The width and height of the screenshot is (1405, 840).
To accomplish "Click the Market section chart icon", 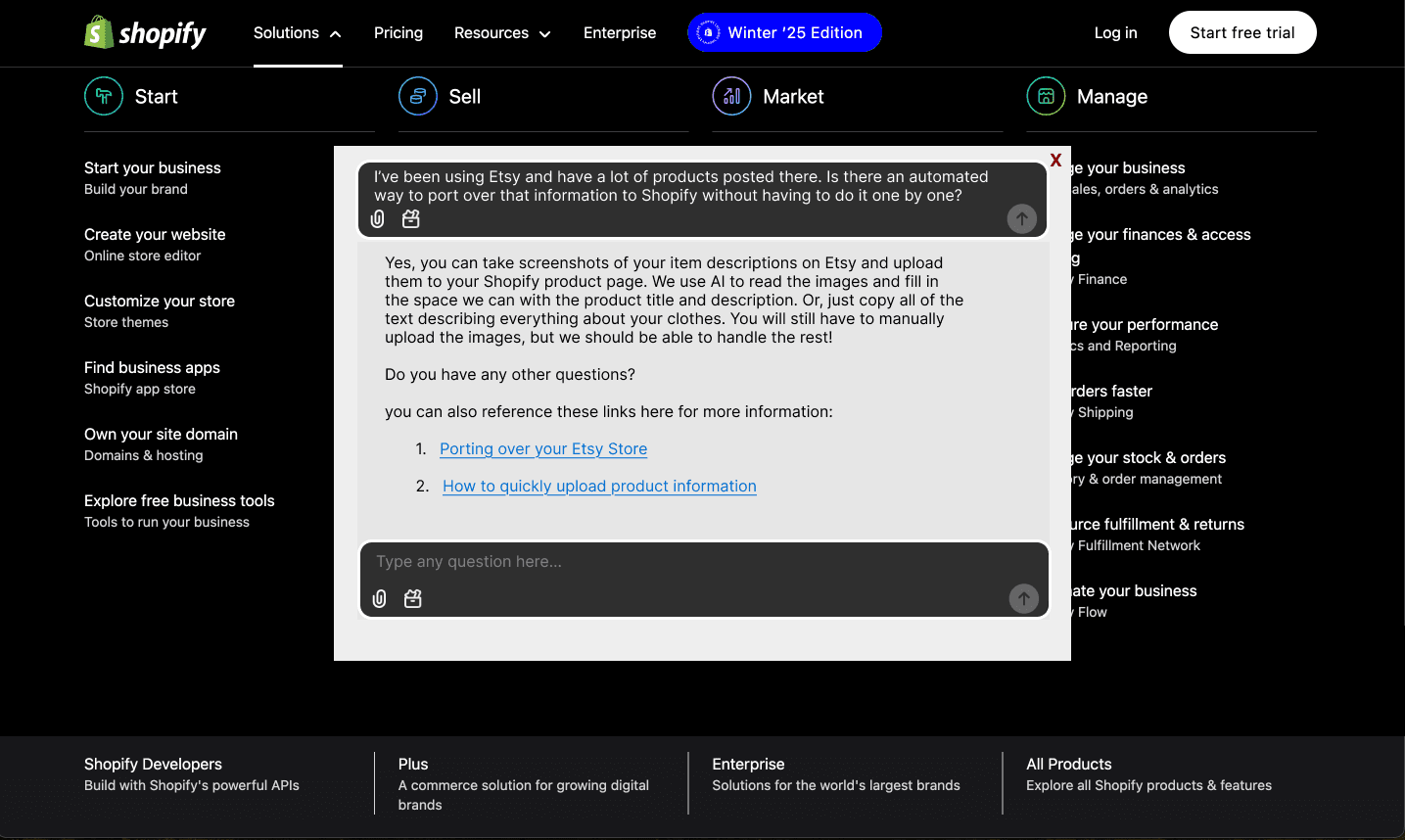I will 732,96.
